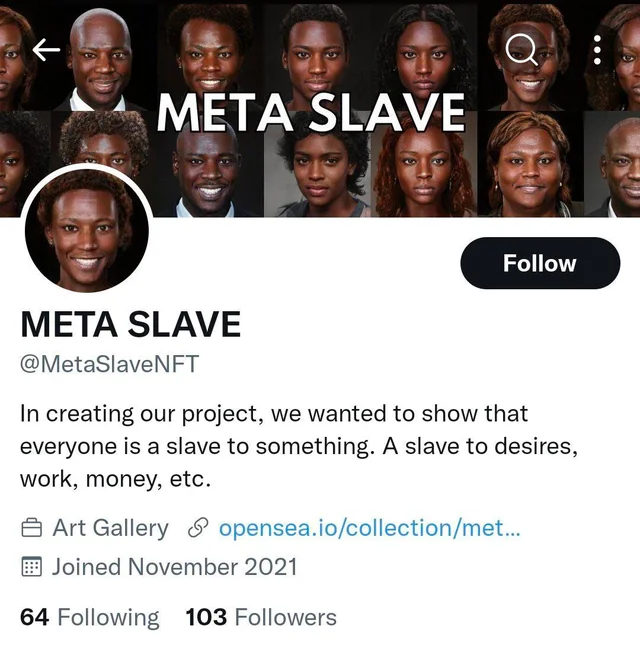This screenshot has width=640, height=658.
Task: Click the Art Gallery category label
Action: [110, 527]
